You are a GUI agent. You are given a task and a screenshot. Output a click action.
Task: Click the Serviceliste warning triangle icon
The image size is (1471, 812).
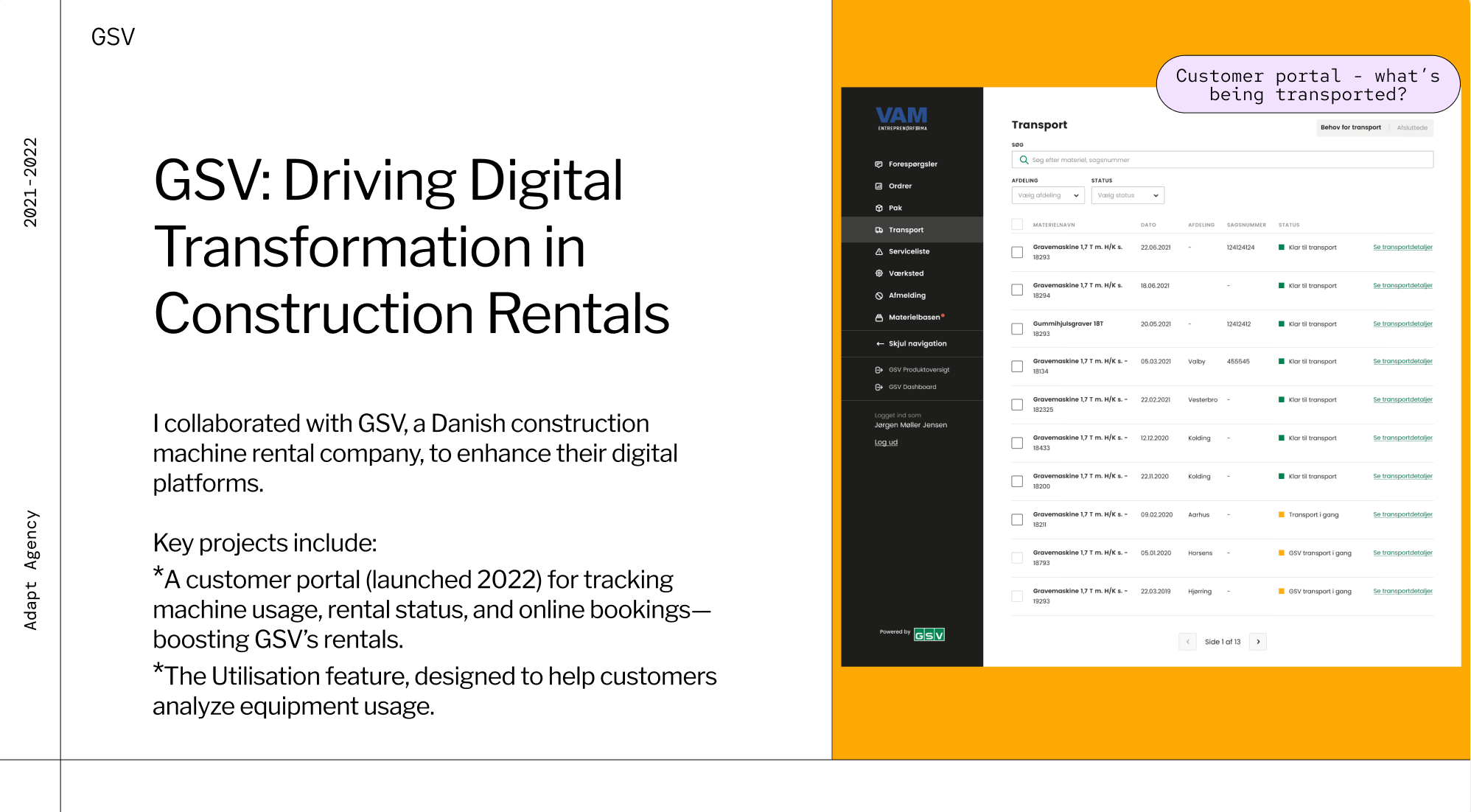tap(878, 252)
